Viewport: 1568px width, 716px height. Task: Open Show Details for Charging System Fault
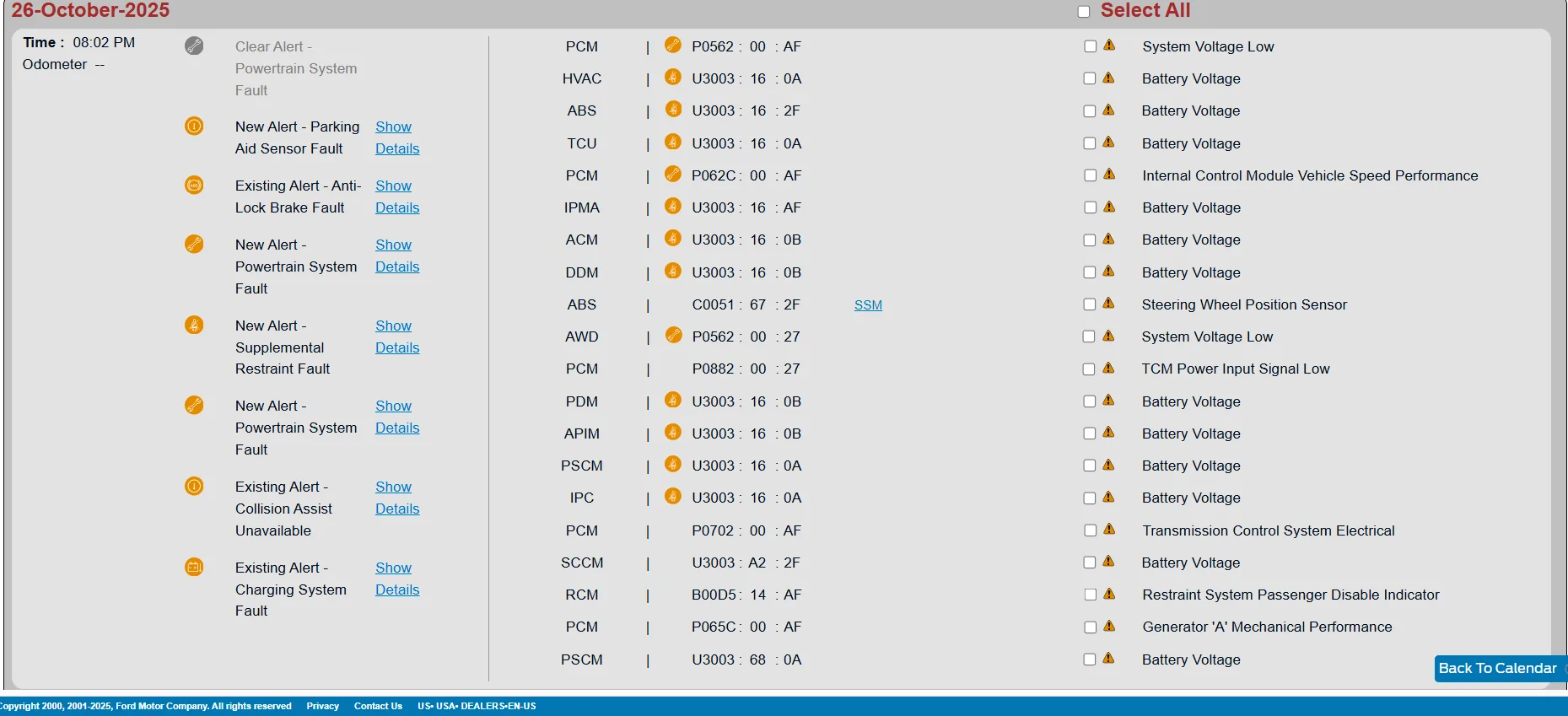tap(396, 579)
